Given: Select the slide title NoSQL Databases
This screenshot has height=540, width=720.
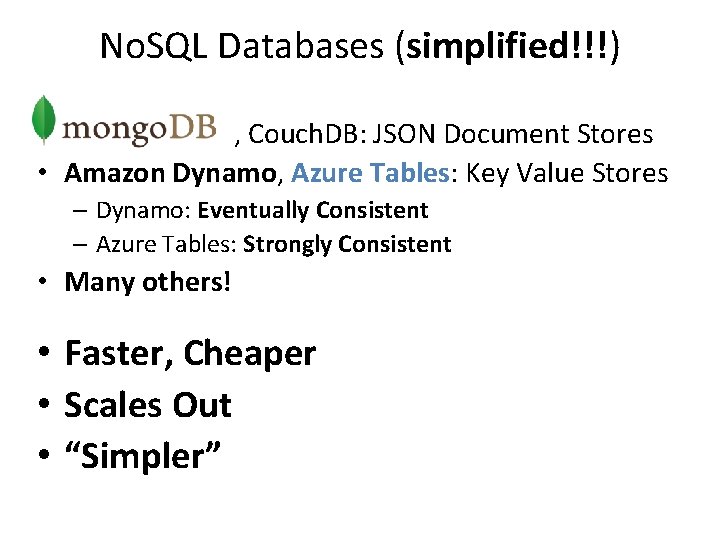Looking at the screenshot, I should [242, 46].
